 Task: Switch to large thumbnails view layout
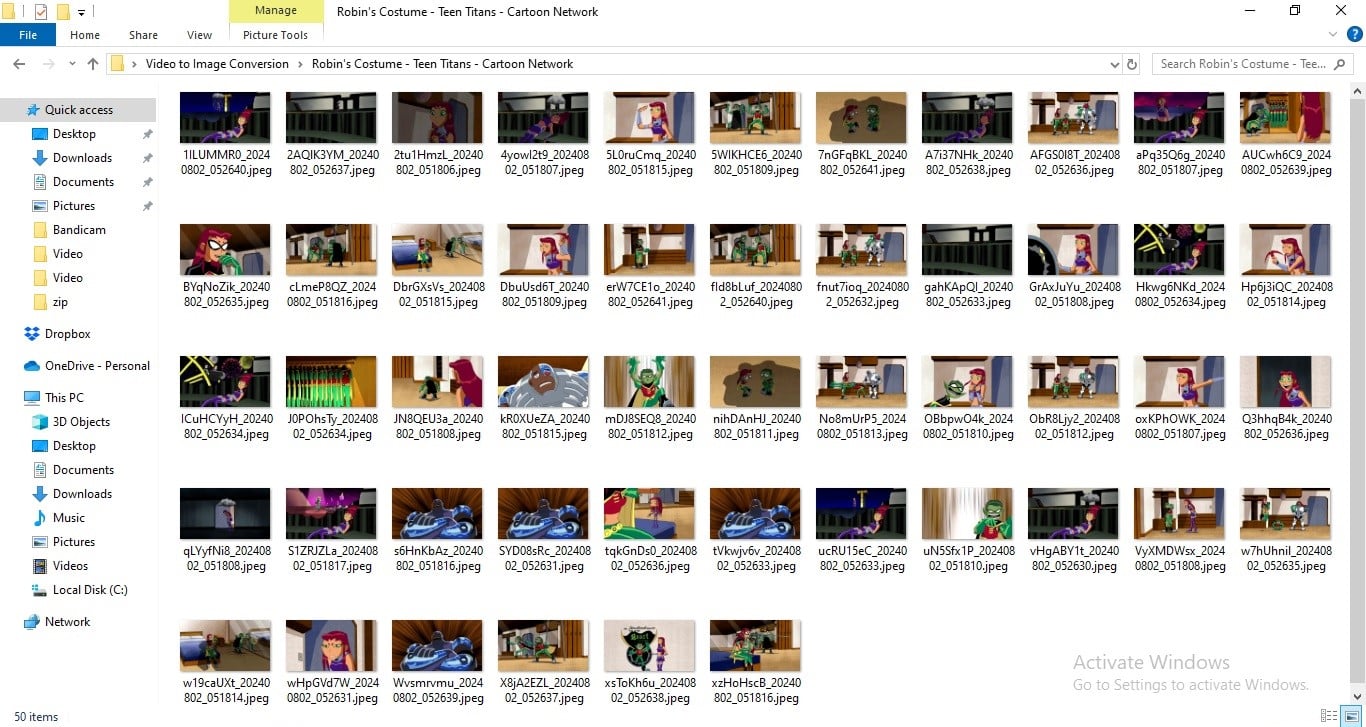[1350, 717]
